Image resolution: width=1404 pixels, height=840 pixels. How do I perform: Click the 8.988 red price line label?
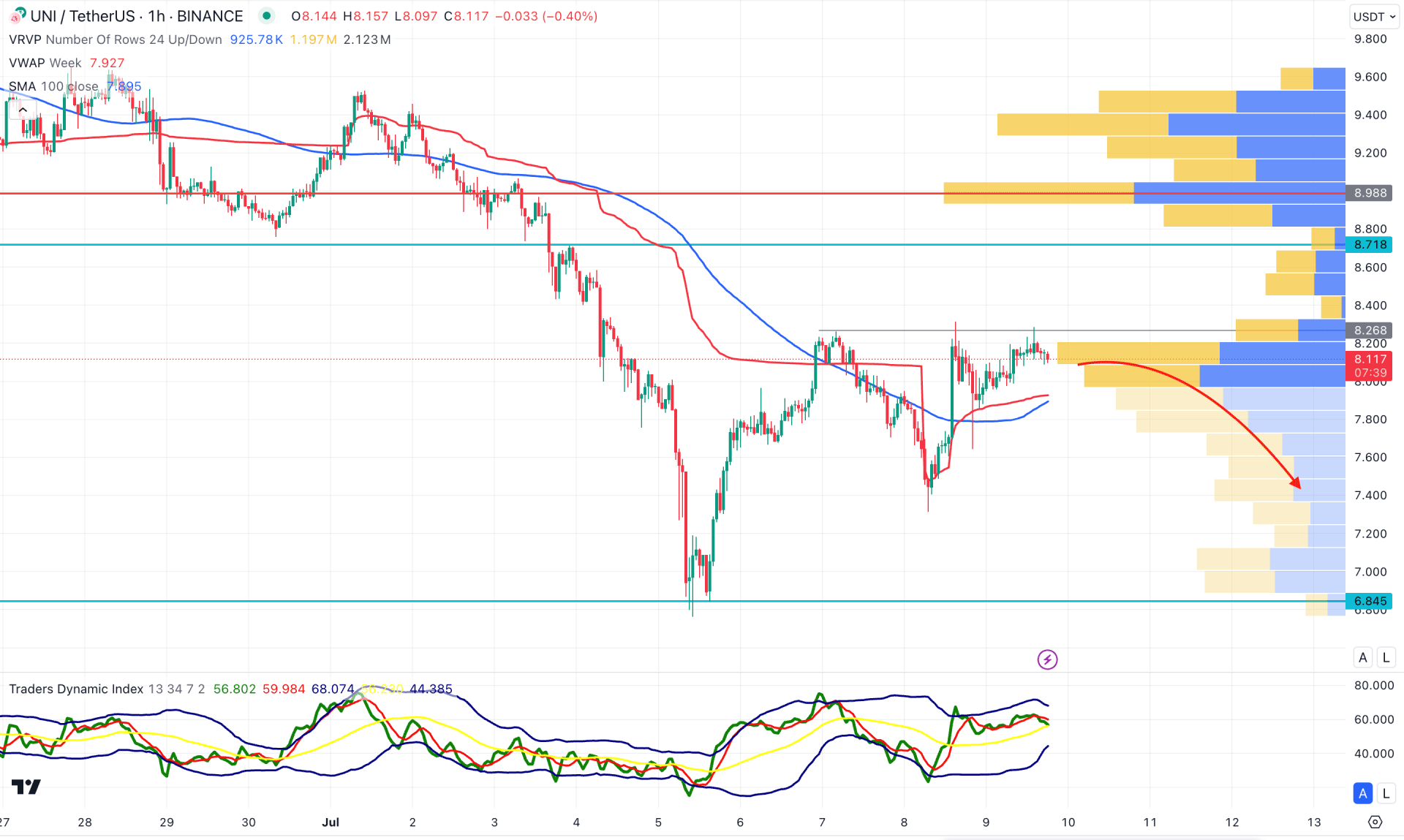point(1370,193)
